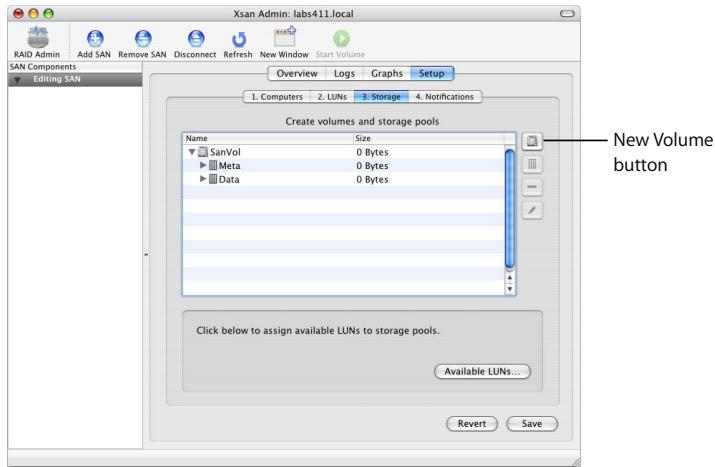Close the Xsan Admin window
Viewport: 715px width, 467px height.
click(x=18, y=14)
